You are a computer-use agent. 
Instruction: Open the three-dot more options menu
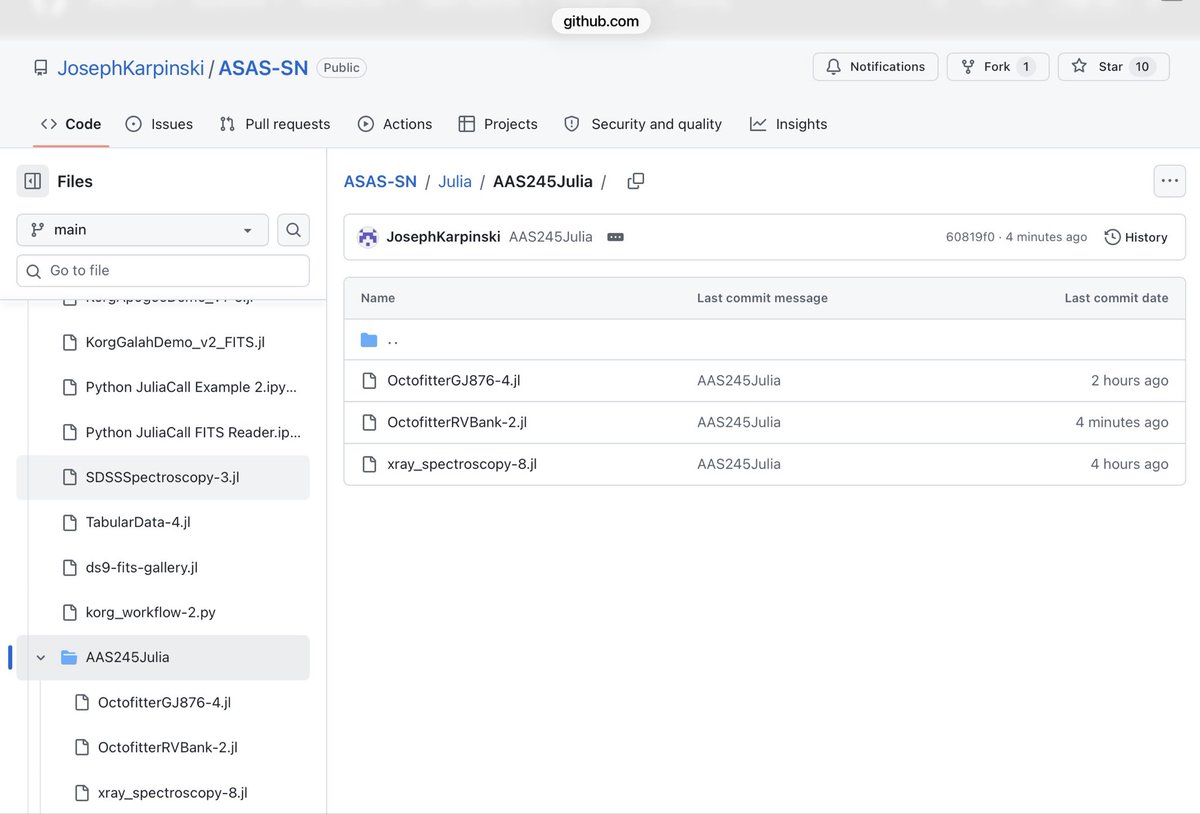1169,181
